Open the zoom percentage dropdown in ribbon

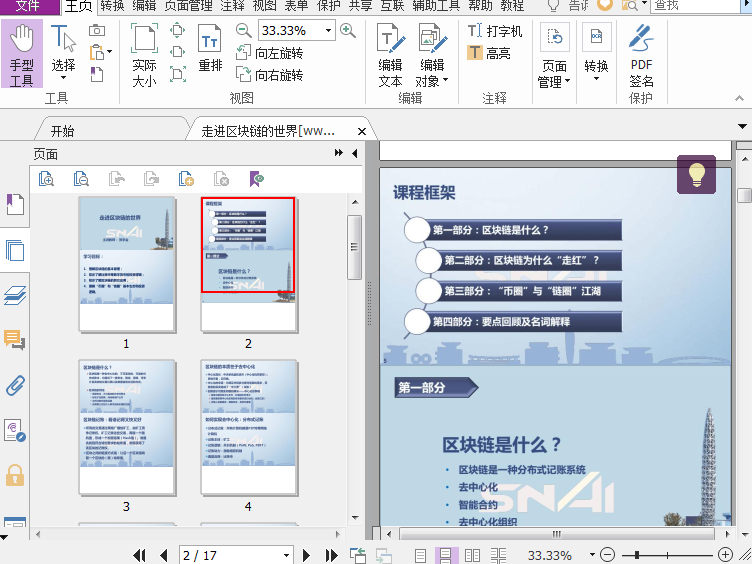327,31
